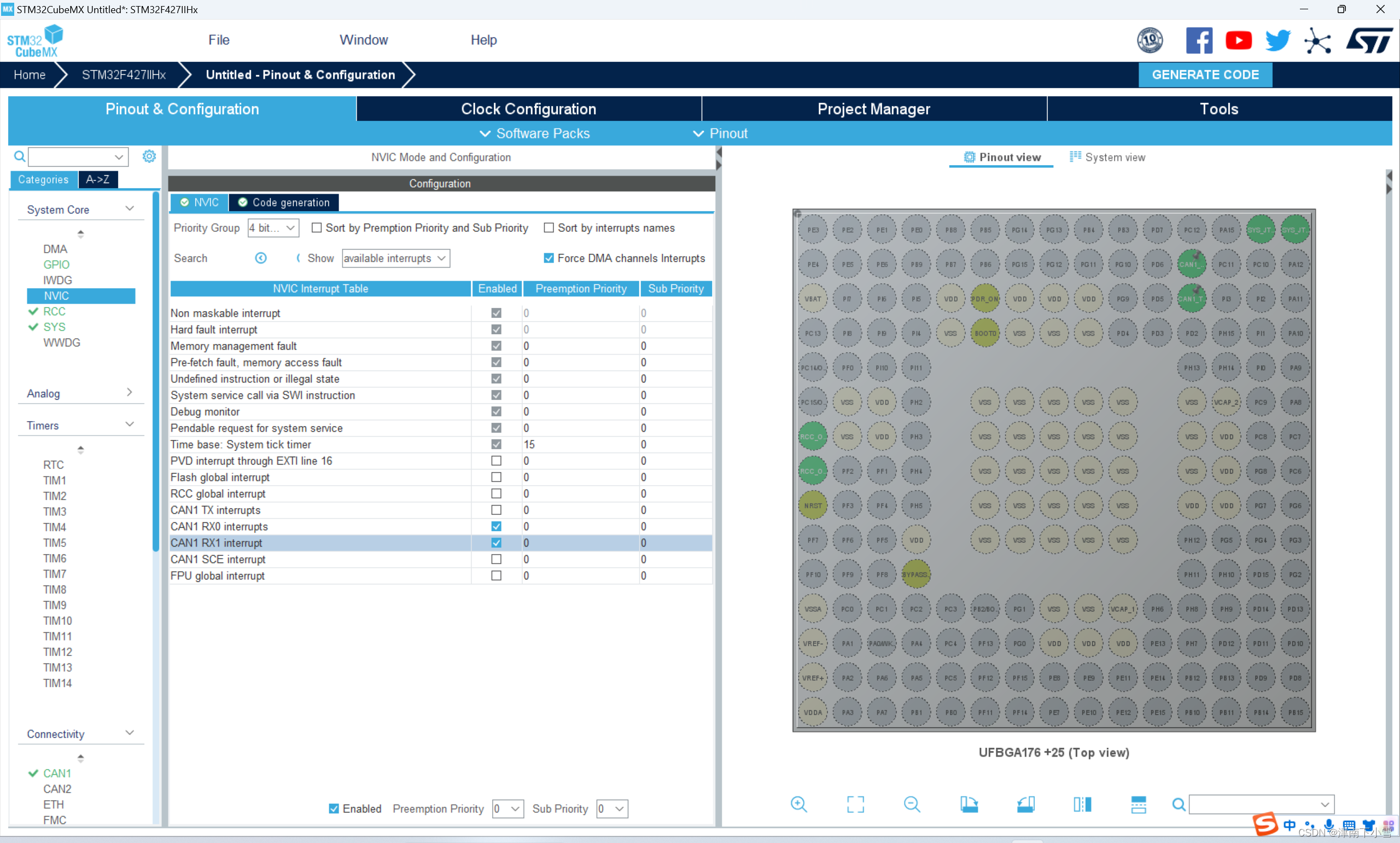Enable CAN1 TX interrupts checkbox
Image resolution: width=1400 pixels, height=843 pixels.
[496, 510]
